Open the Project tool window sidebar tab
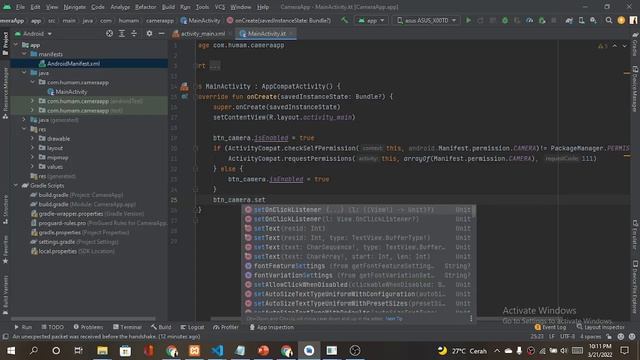The image size is (640, 360). tap(5, 43)
